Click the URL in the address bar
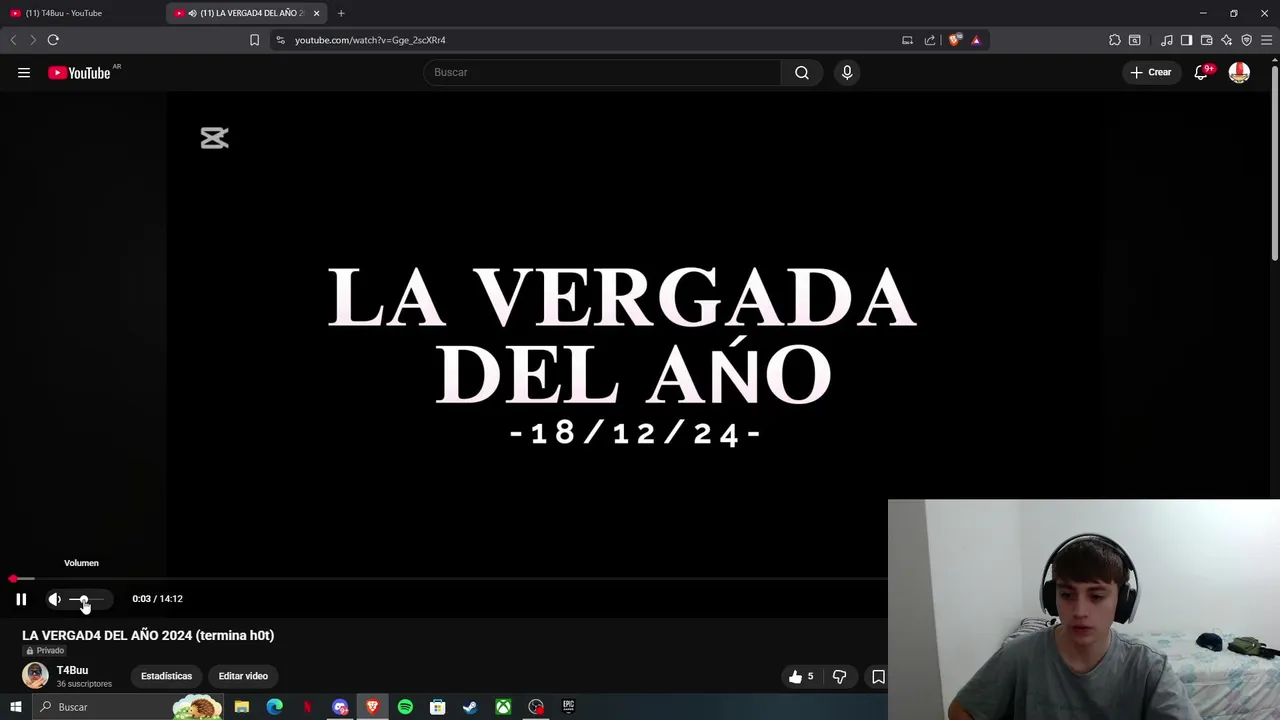Screen dimensions: 1280x720 tap(370, 40)
